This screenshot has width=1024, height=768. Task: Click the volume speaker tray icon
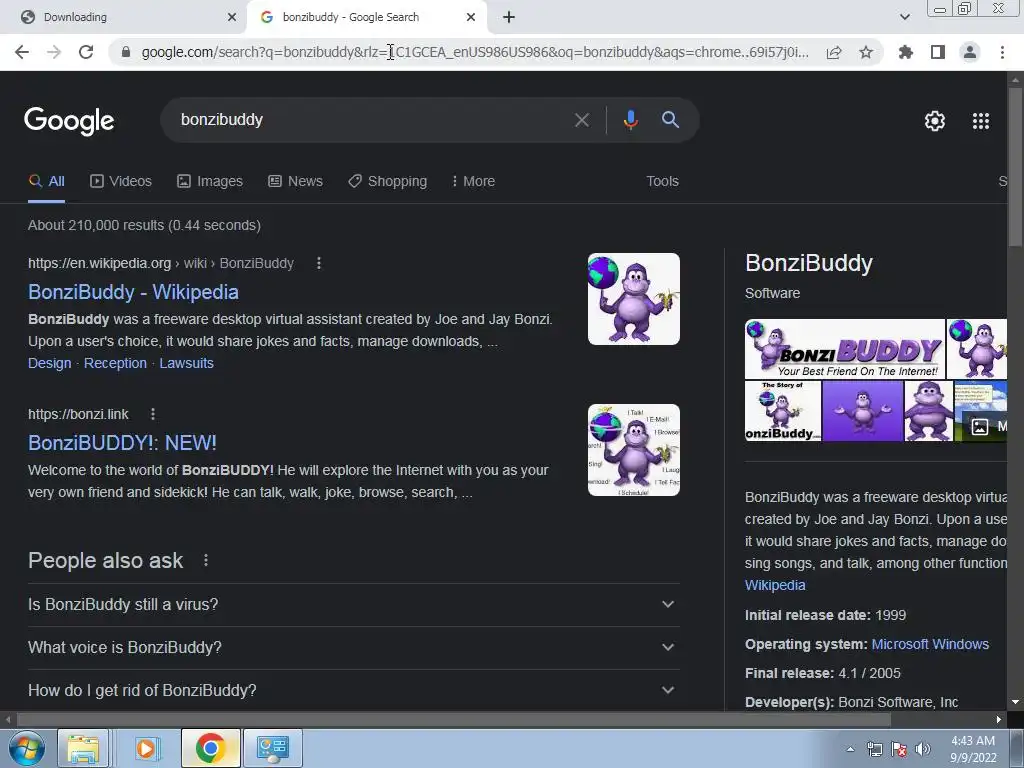(x=923, y=750)
